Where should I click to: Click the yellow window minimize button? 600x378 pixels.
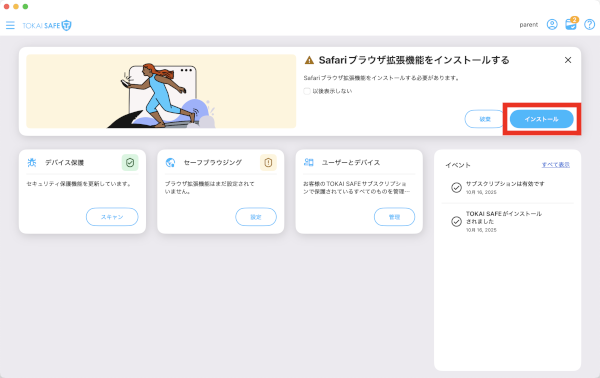pyautogui.click(x=16, y=7)
